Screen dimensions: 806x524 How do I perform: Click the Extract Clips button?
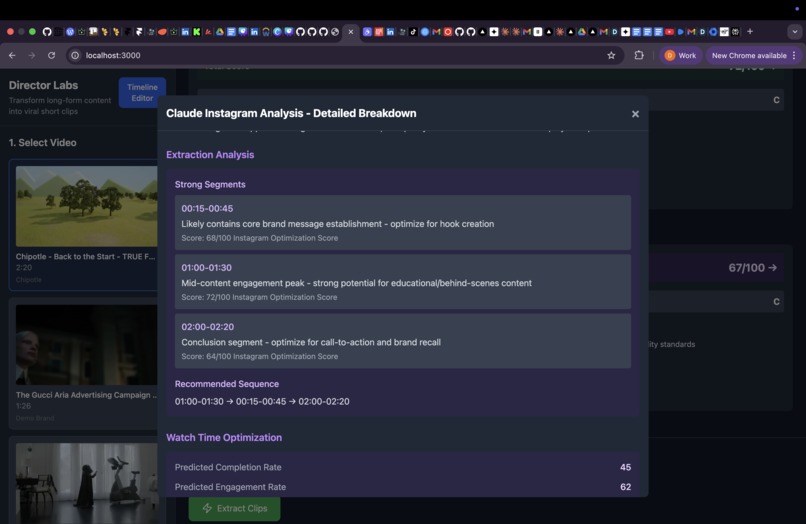click(x=234, y=508)
